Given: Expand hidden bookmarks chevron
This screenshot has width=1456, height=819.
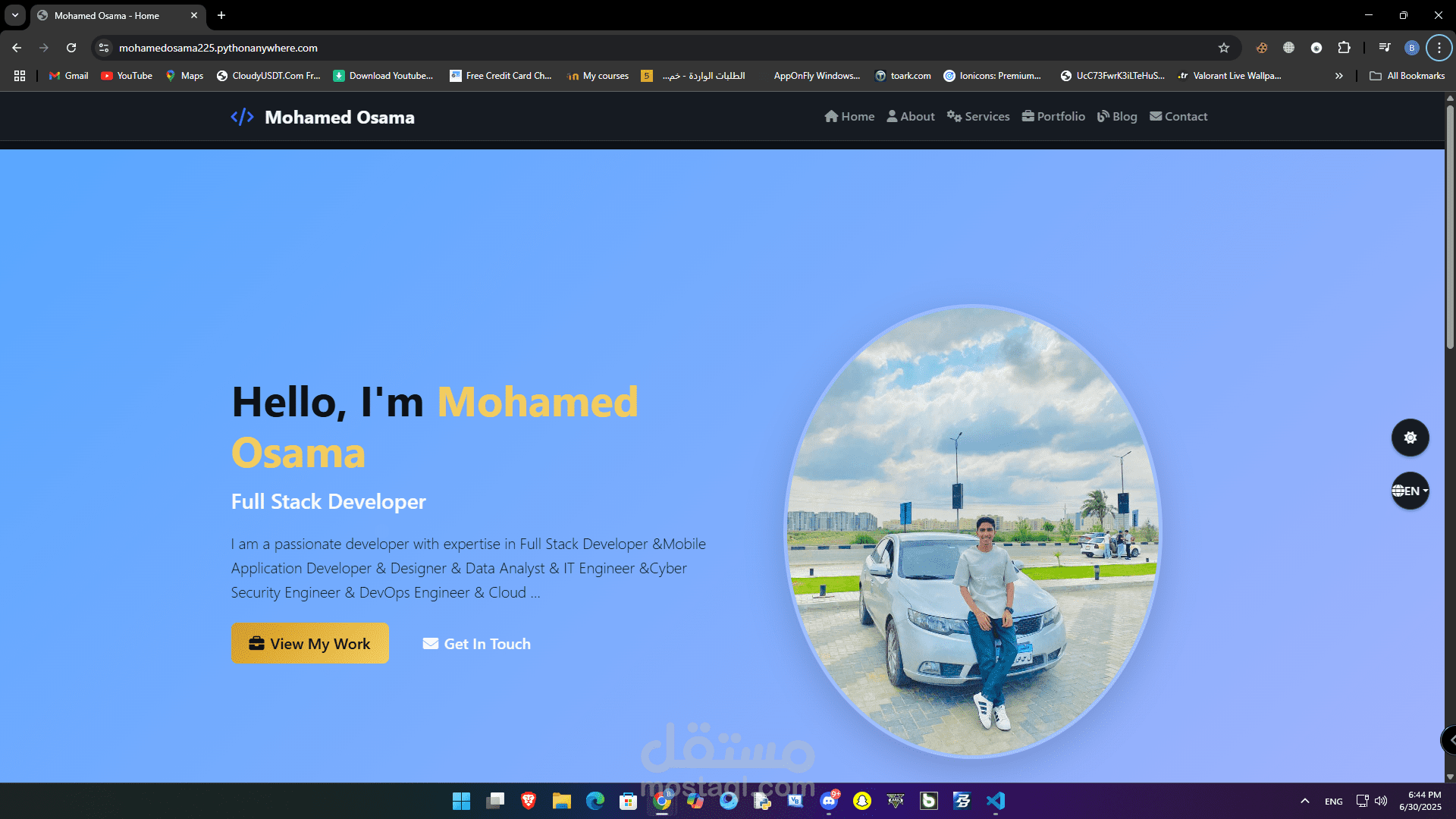Looking at the screenshot, I should pyautogui.click(x=1338, y=76).
